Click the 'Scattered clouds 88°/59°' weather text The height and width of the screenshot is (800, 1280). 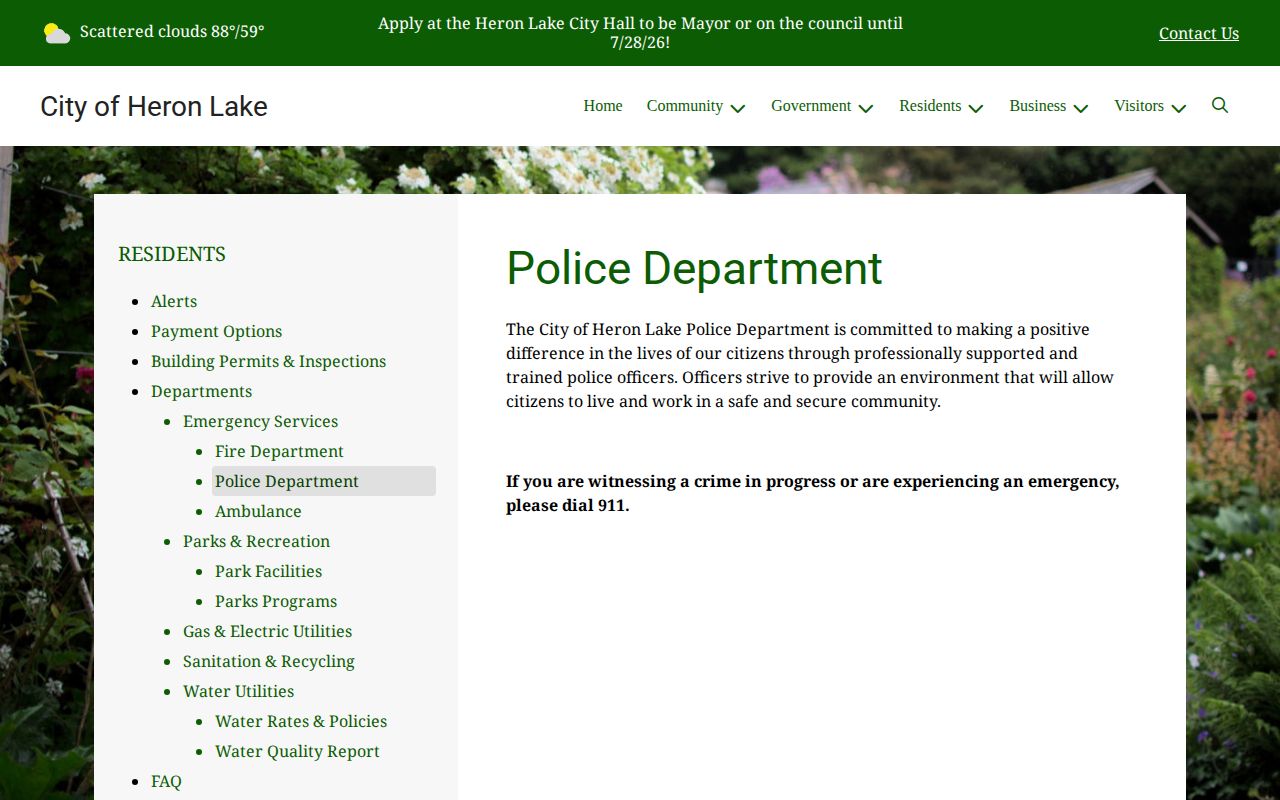172,31
